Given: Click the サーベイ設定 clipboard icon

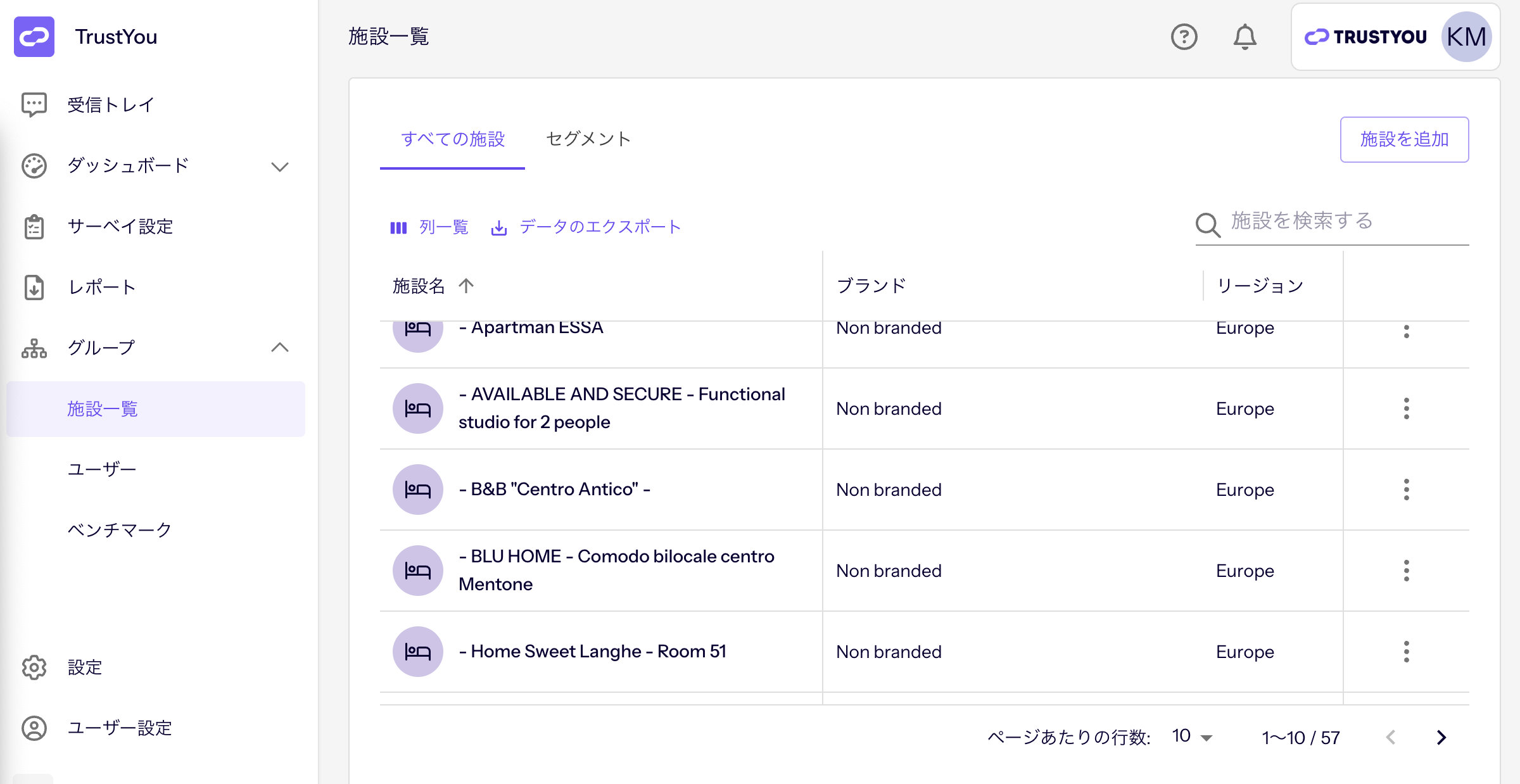Looking at the screenshot, I should [34, 227].
